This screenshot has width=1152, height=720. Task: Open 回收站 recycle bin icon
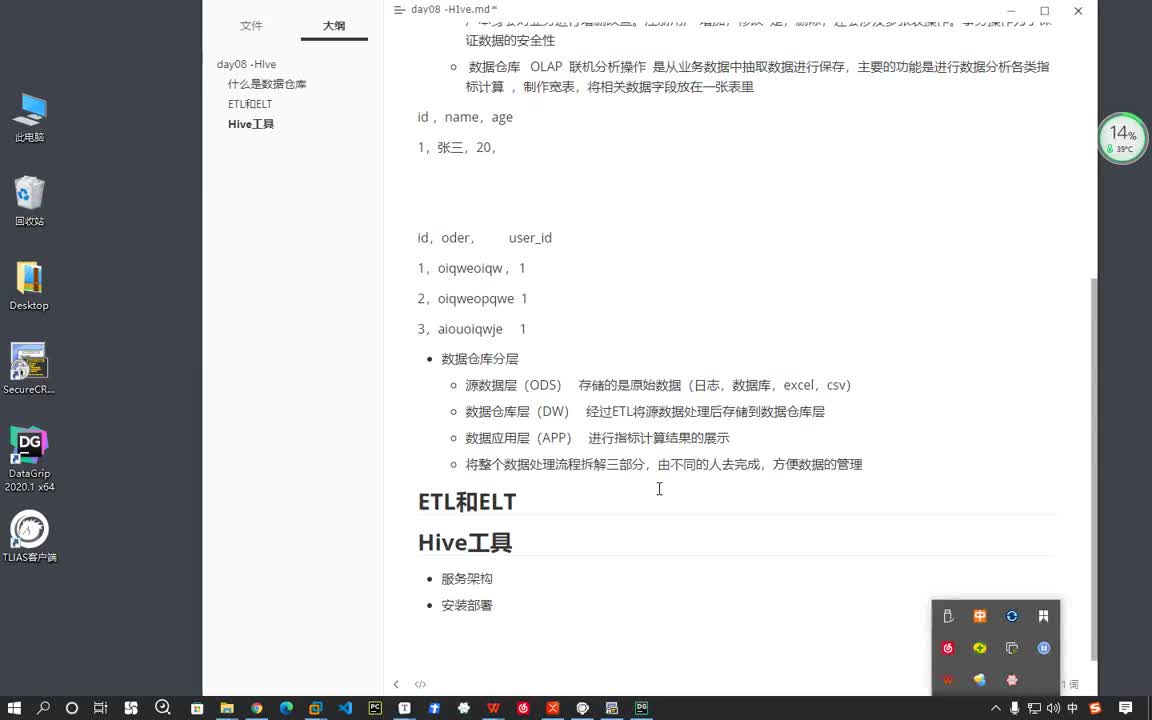pyautogui.click(x=29, y=201)
